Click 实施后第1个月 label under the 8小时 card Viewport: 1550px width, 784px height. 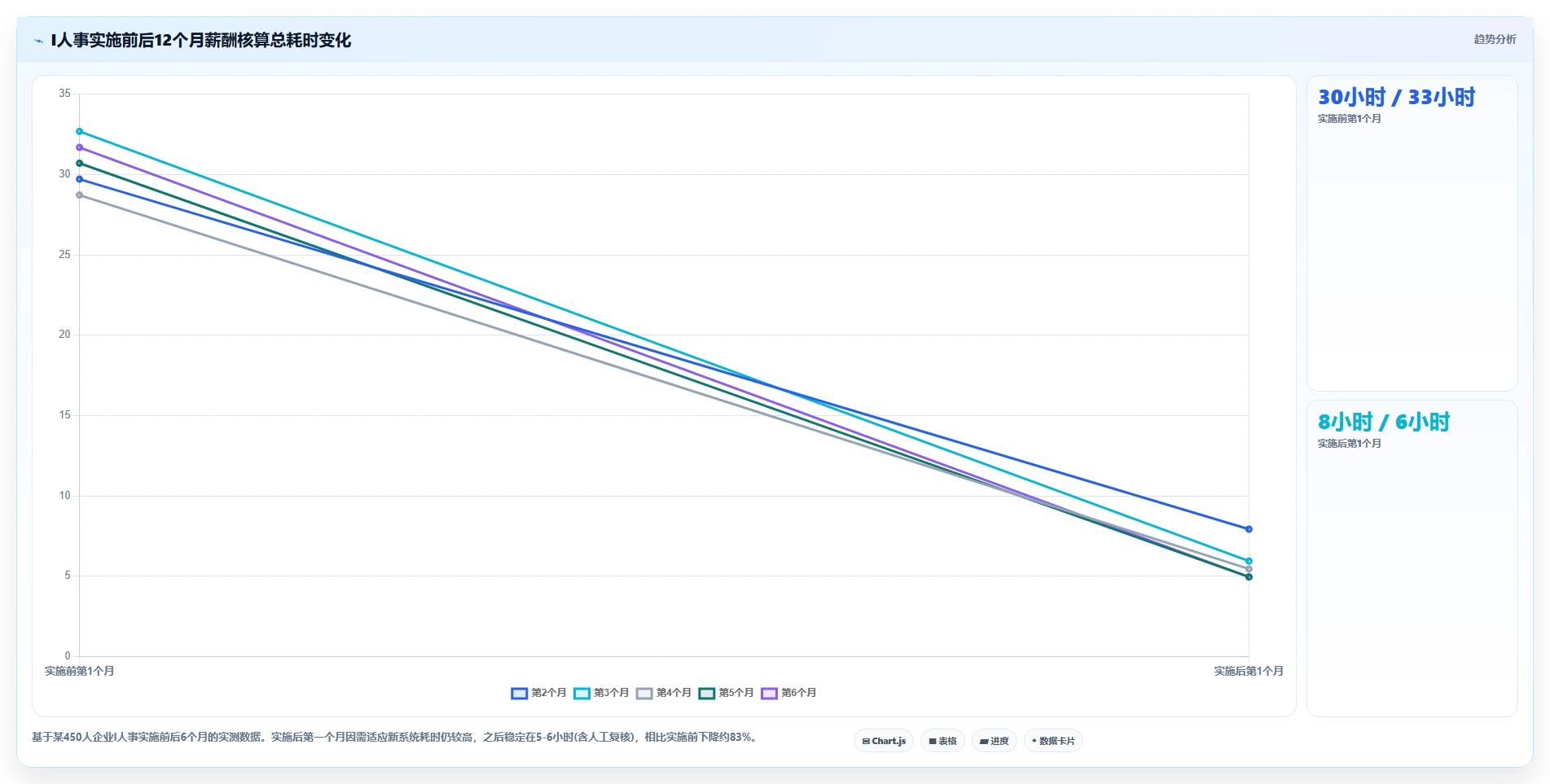coord(1350,444)
